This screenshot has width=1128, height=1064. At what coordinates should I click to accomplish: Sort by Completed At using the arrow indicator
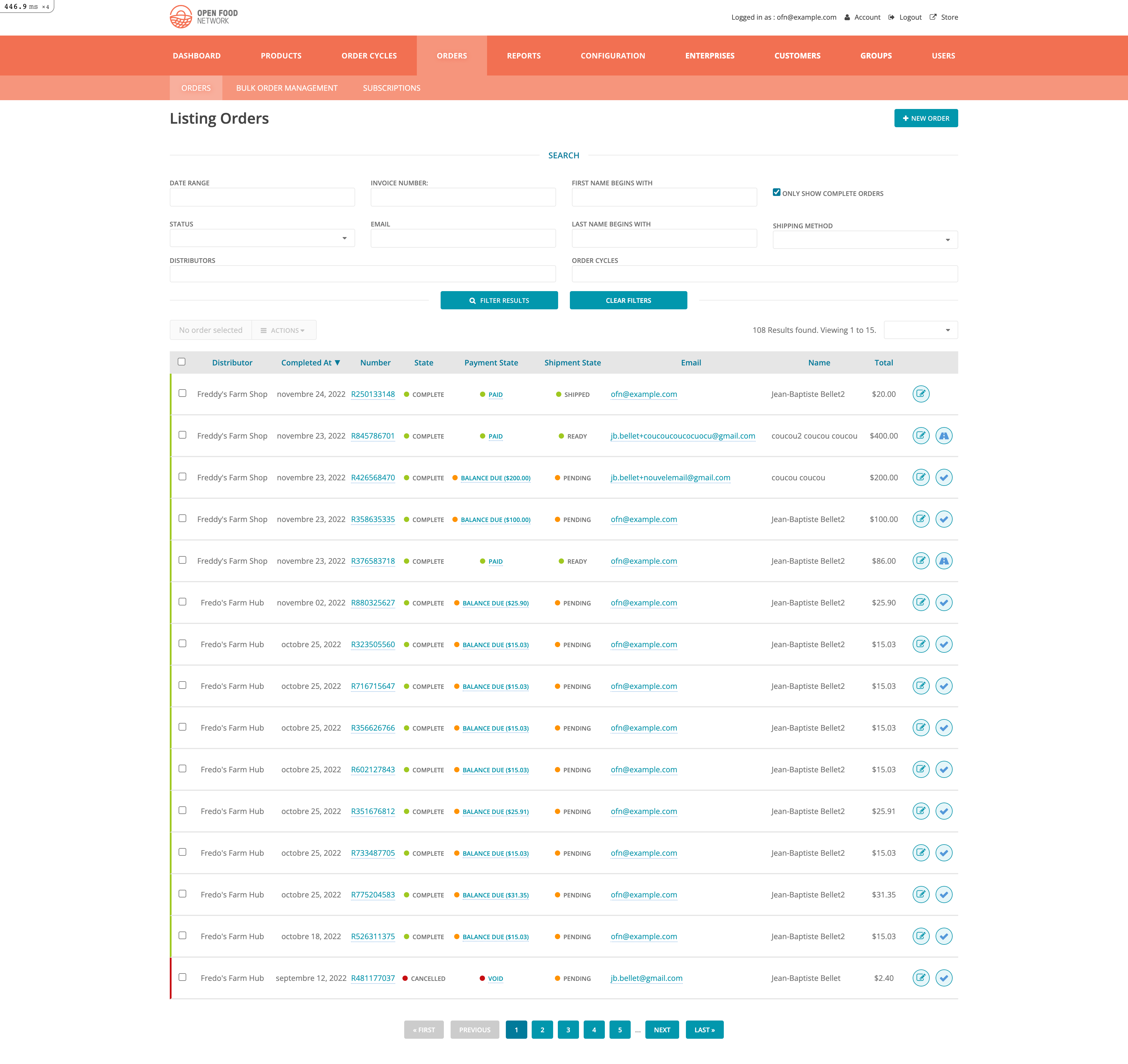(338, 362)
